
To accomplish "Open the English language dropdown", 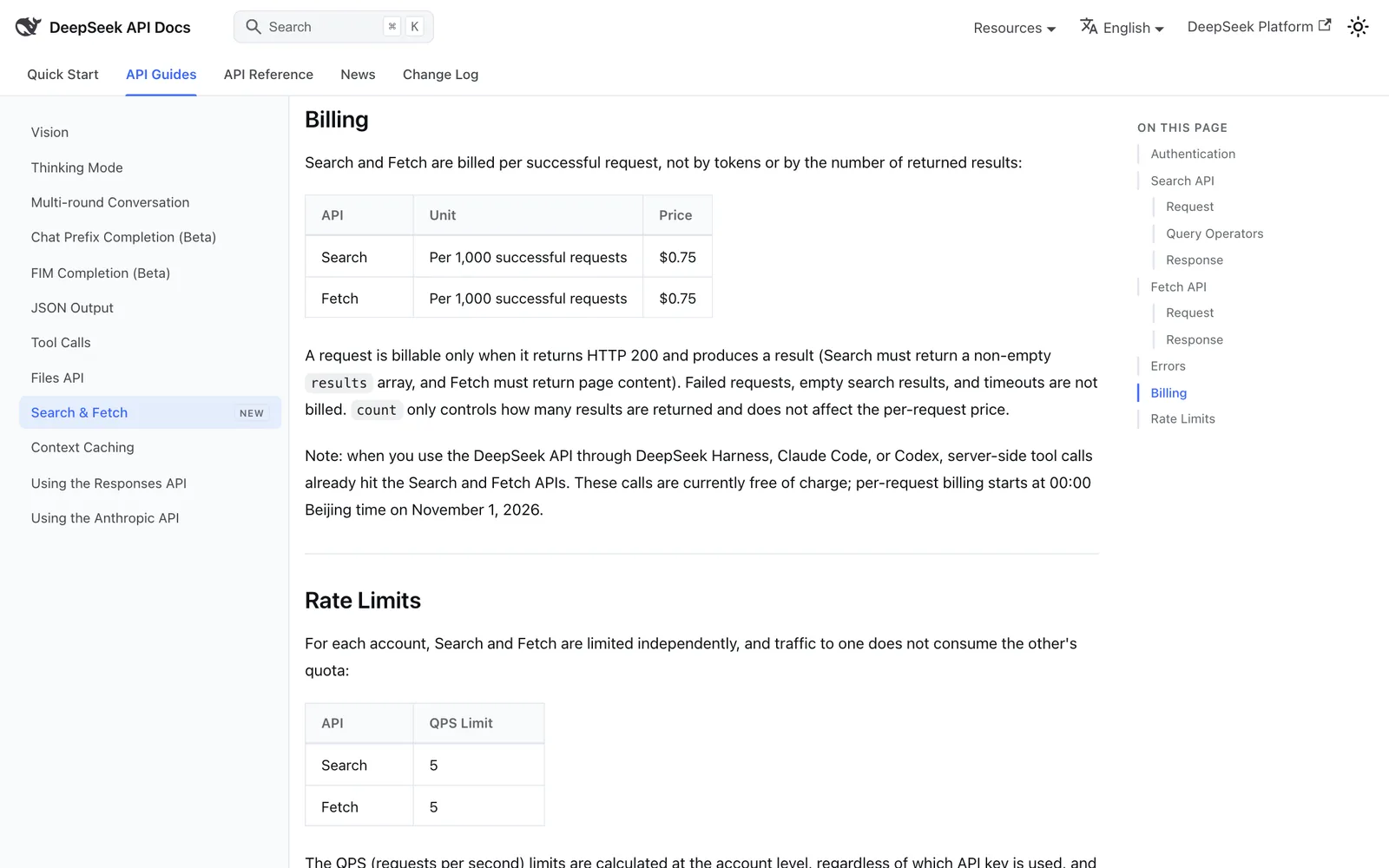I will point(1122,28).
